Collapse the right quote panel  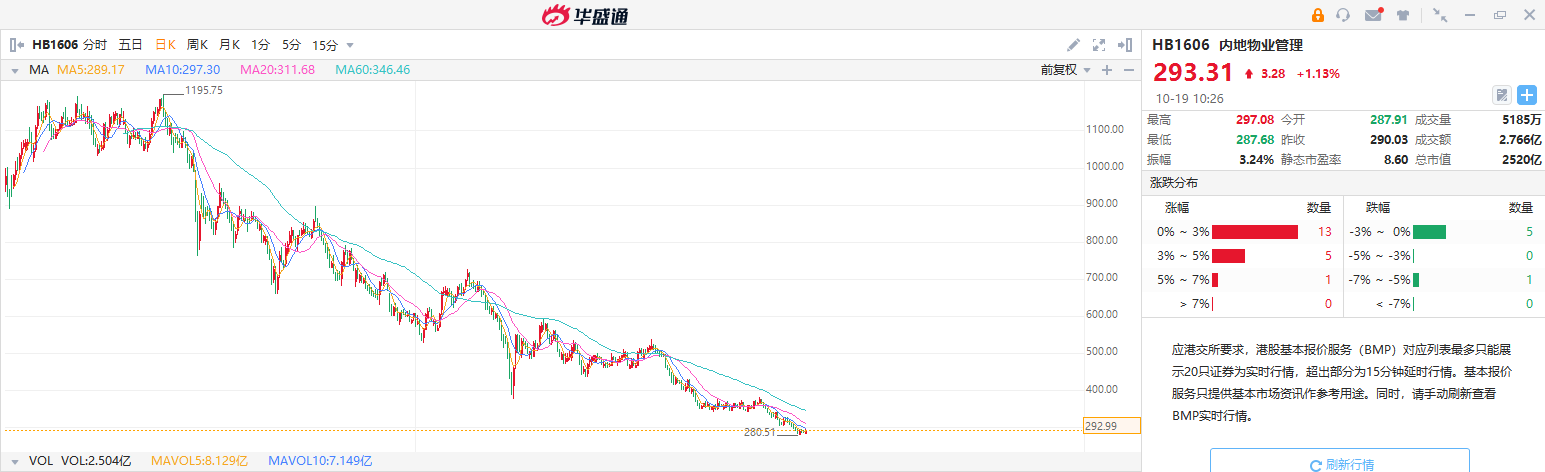click(x=1126, y=45)
